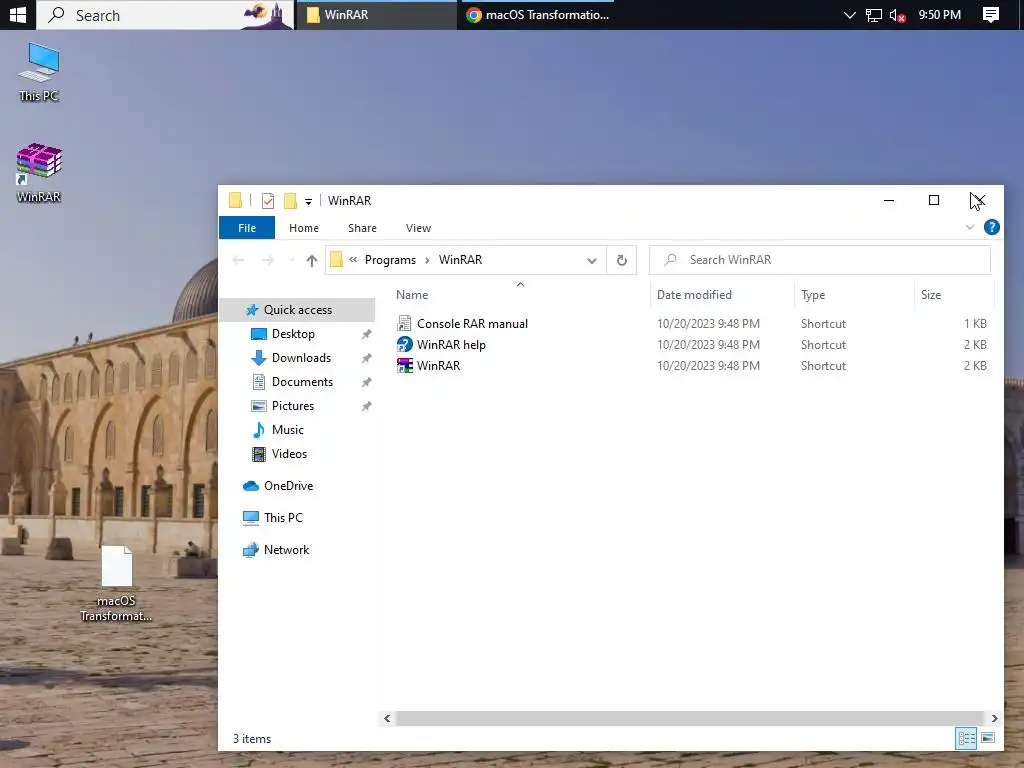The width and height of the screenshot is (1024, 768).
Task: Open the File ribbon tab
Action: (247, 228)
